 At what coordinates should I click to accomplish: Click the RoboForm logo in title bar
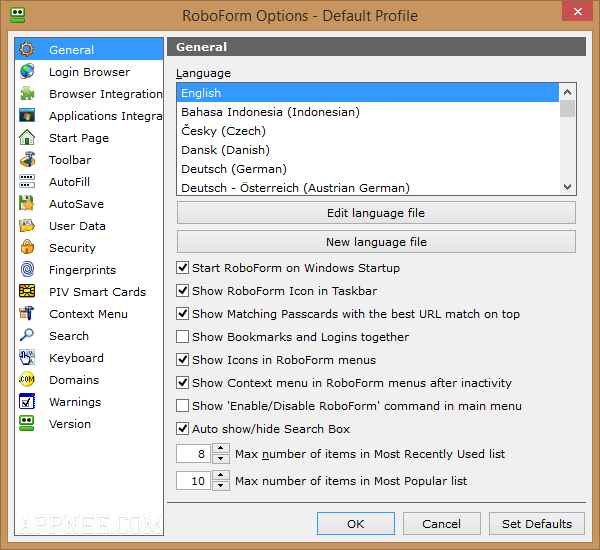[x=17, y=15]
